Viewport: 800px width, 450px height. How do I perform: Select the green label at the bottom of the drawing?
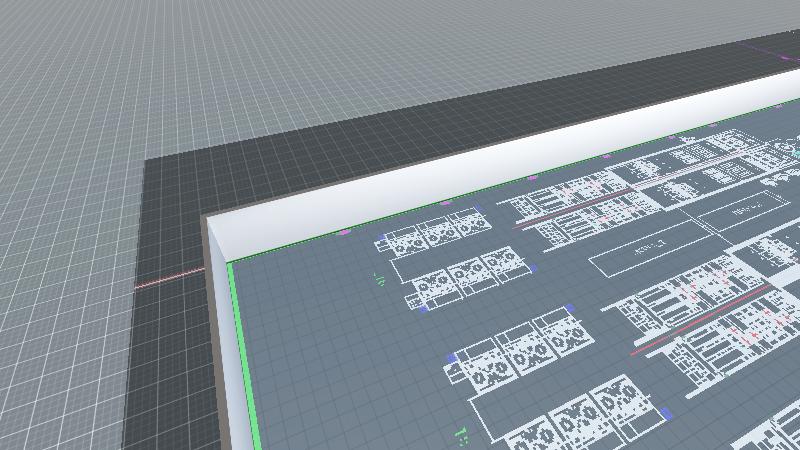pos(462,434)
